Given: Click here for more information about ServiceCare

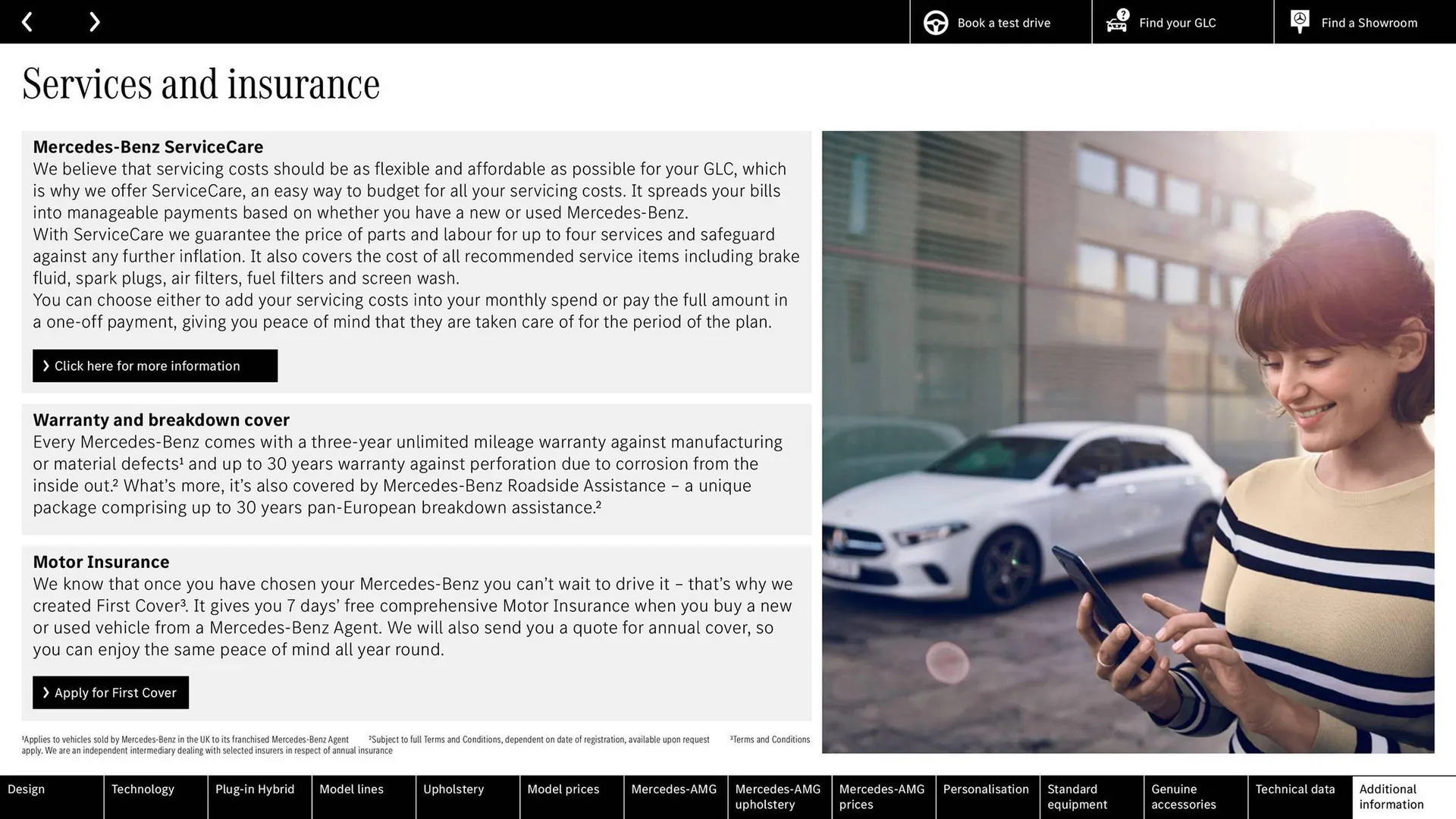Looking at the screenshot, I should [x=155, y=366].
